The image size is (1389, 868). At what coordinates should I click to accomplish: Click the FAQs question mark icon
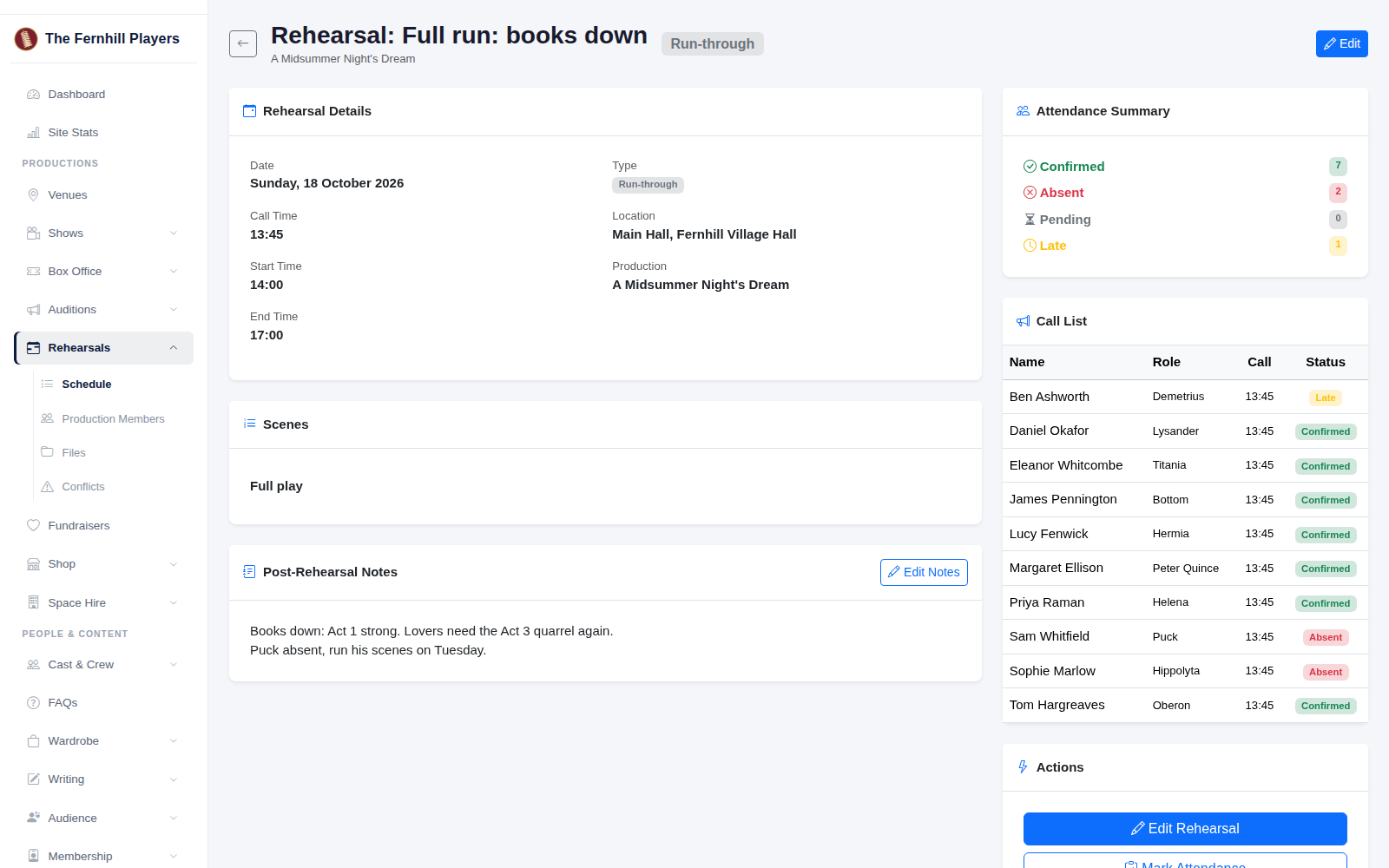34,703
